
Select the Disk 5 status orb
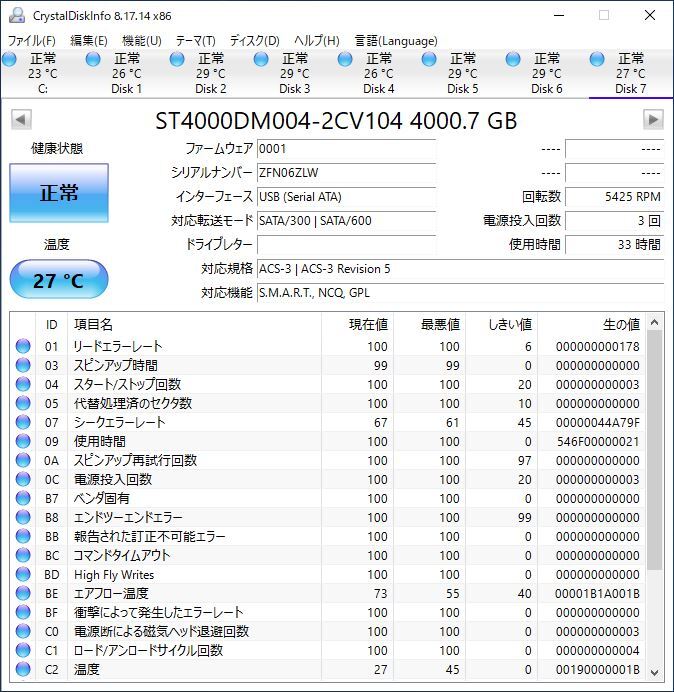(429, 59)
